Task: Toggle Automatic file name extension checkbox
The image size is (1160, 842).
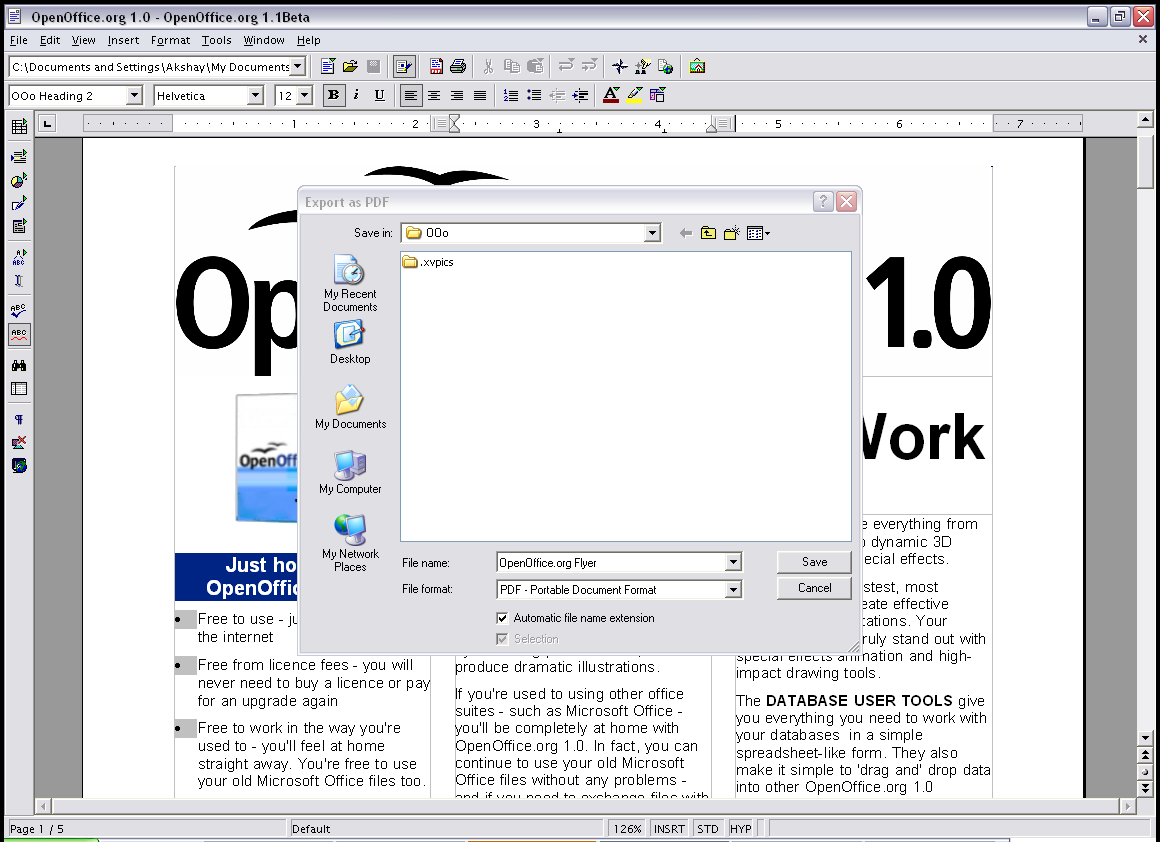Action: pyautogui.click(x=502, y=618)
